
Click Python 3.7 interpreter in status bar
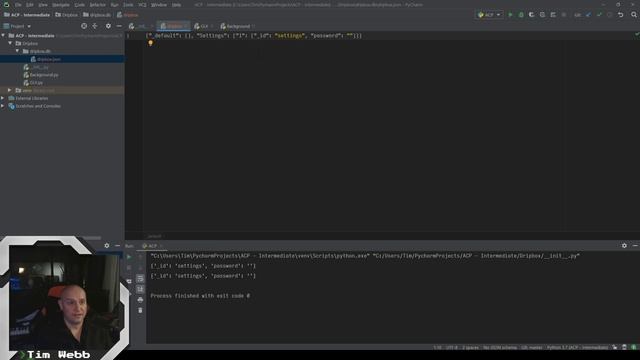click(577, 348)
